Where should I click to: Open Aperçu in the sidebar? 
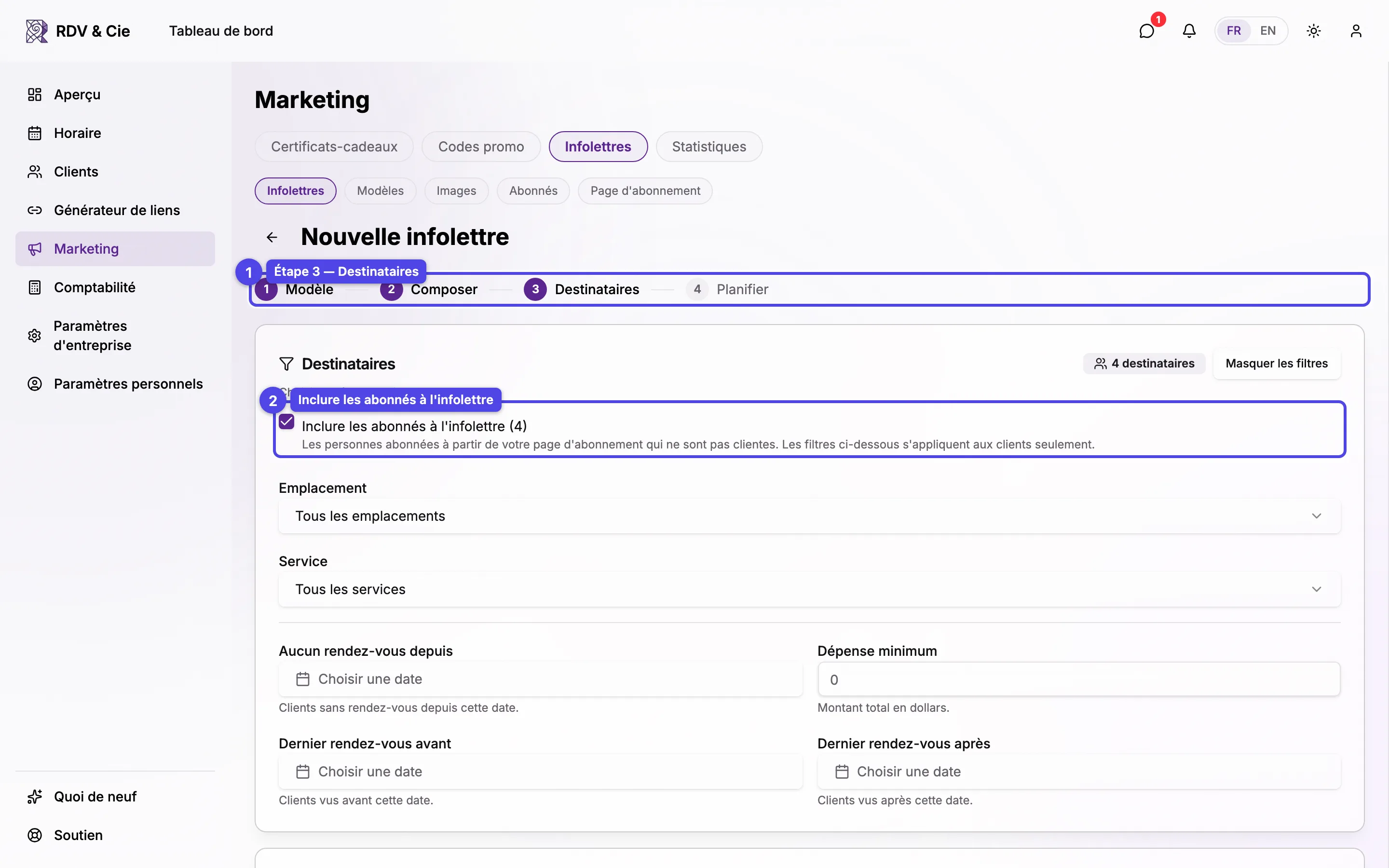click(x=115, y=94)
